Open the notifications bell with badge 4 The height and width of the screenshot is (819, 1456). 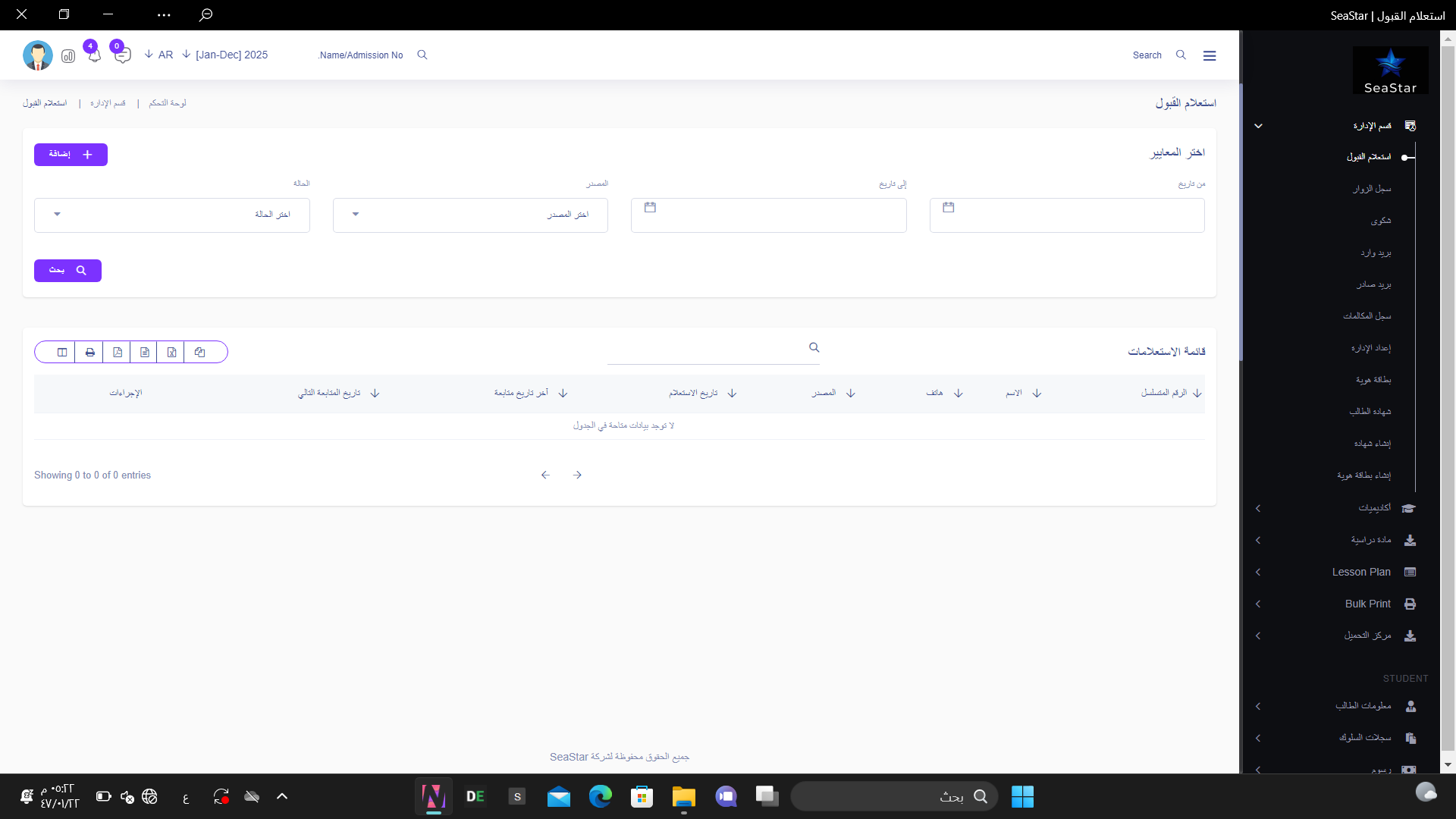point(94,55)
